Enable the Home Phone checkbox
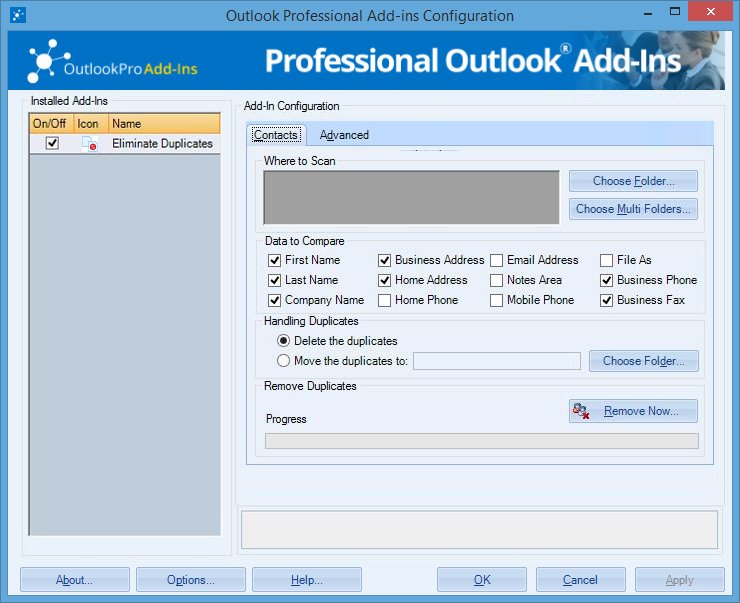This screenshot has height=603, width=740. click(x=384, y=300)
